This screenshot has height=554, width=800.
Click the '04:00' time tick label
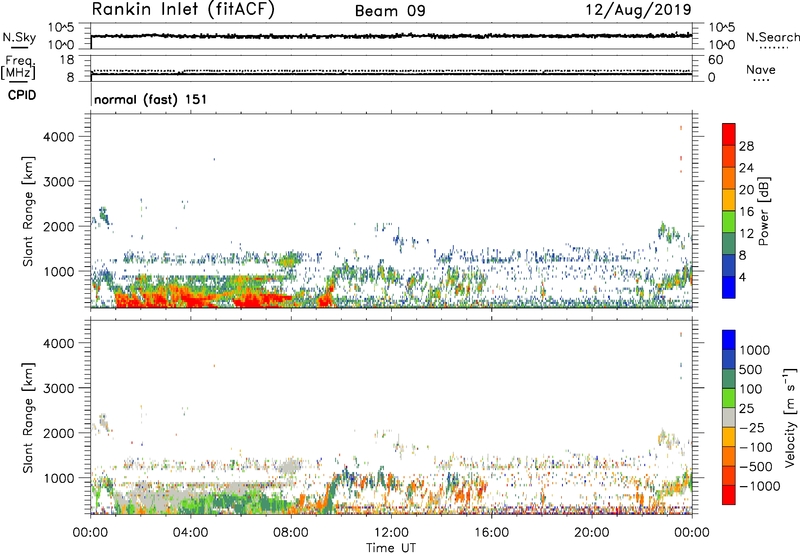coord(190,533)
